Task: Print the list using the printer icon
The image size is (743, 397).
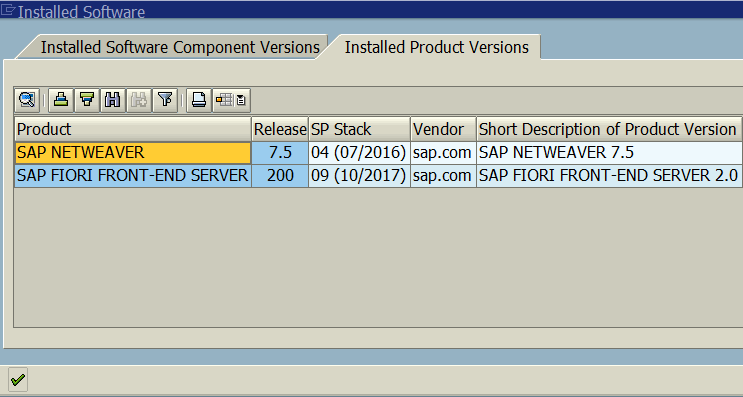Action: (x=199, y=100)
